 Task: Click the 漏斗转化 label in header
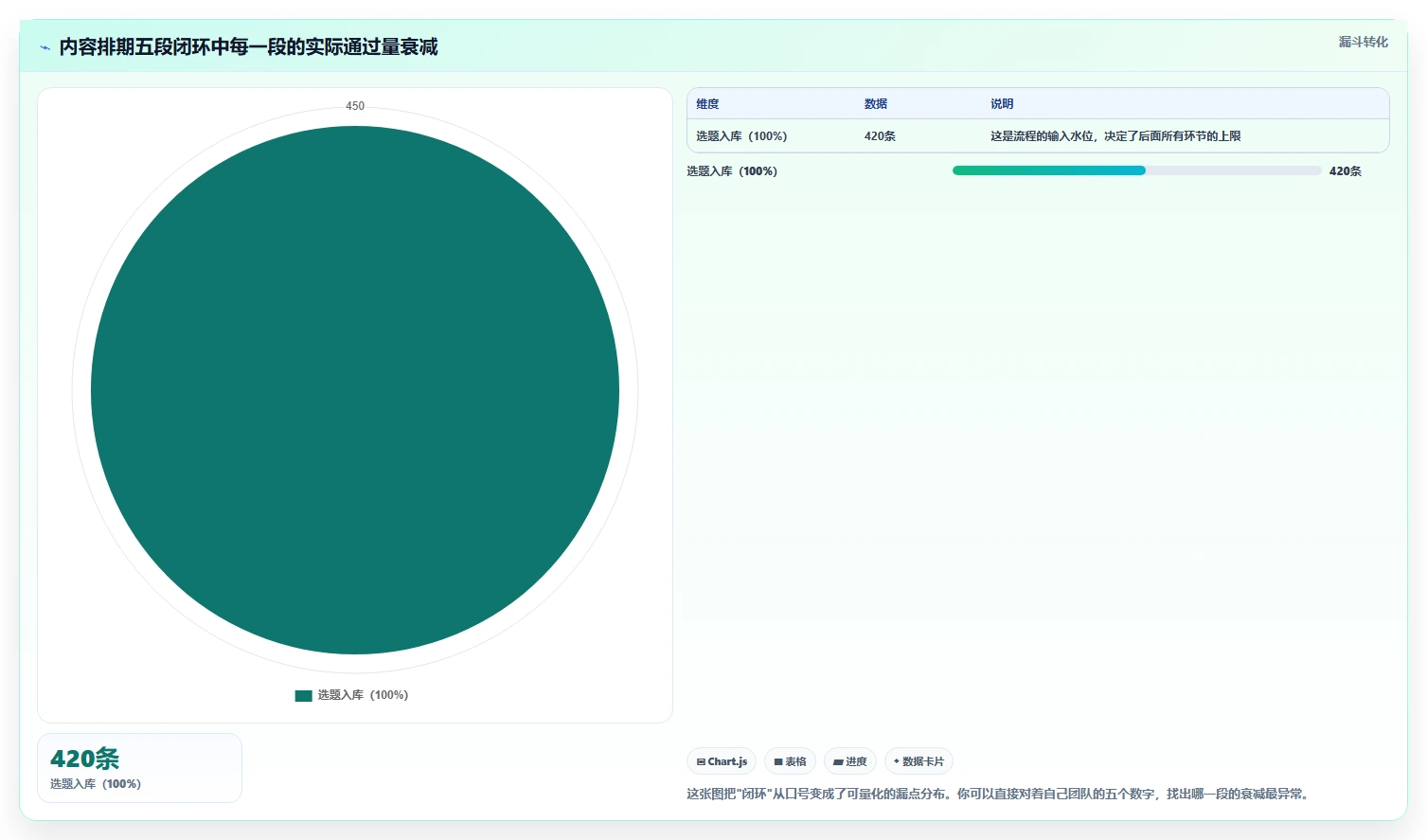click(x=1363, y=42)
